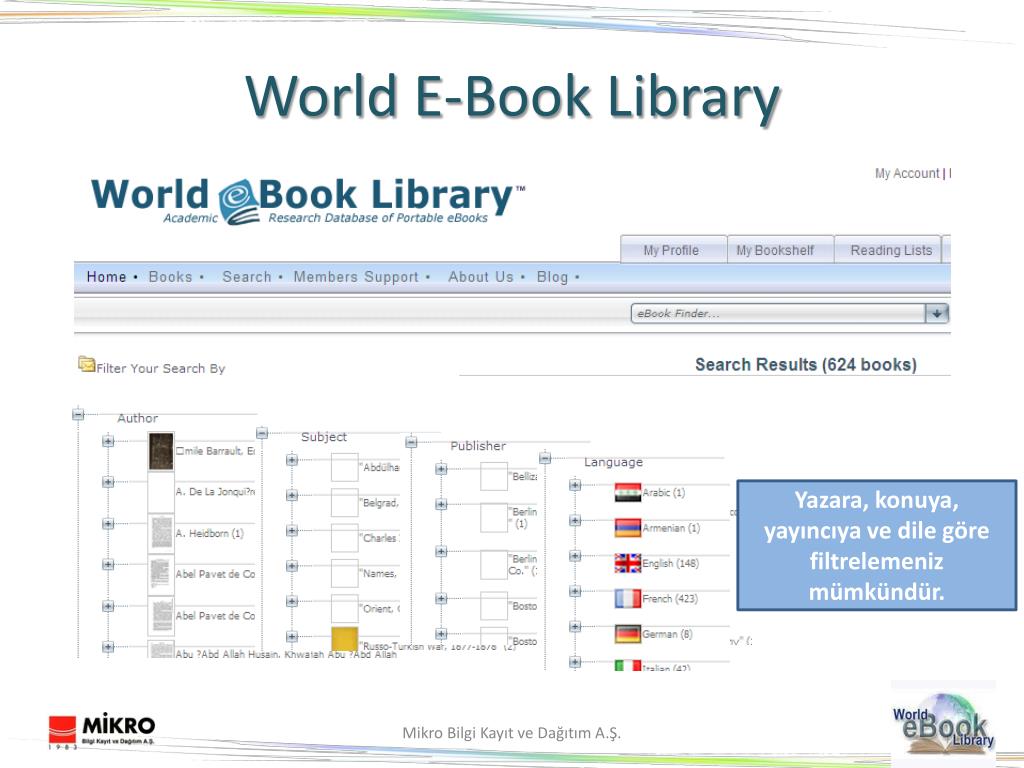Select the French flag icon
Viewport: 1024px width, 768px height.
point(628,598)
